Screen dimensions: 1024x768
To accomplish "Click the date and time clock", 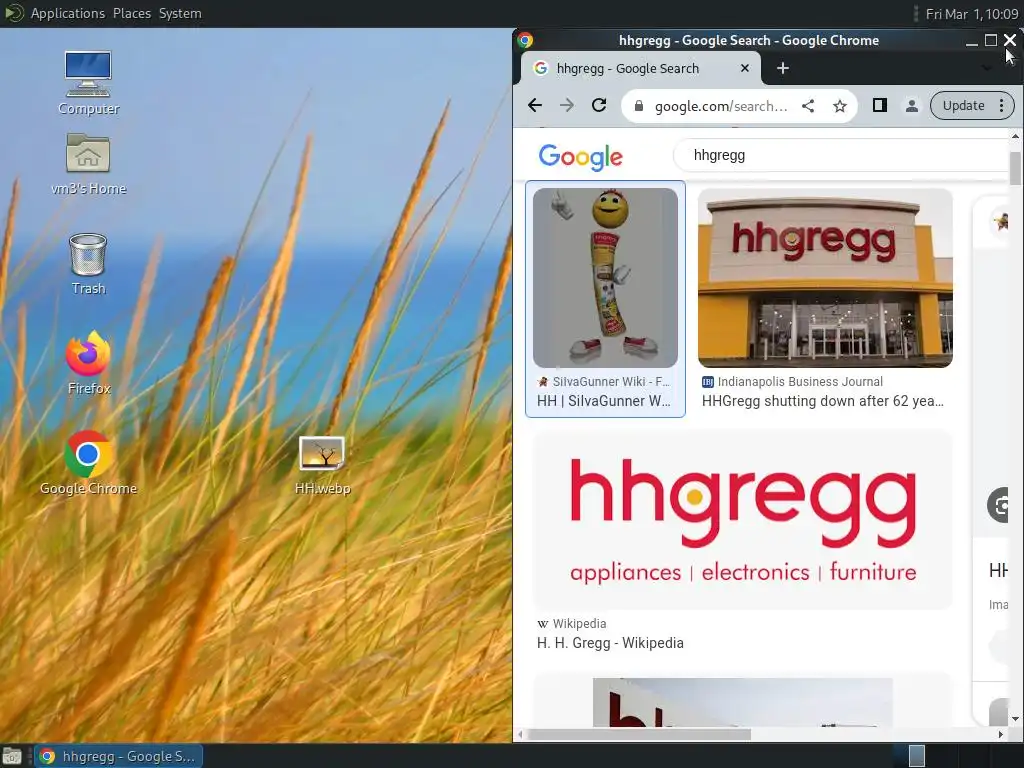I will 972,14.
